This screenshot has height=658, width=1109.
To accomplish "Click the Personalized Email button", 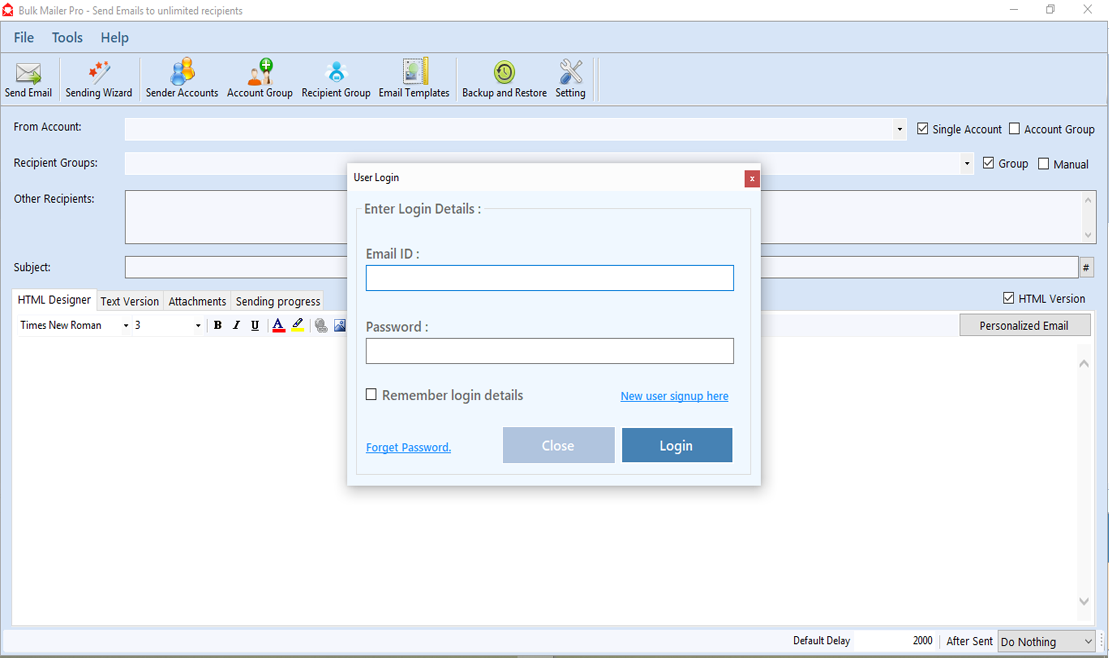I will pos(1025,325).
